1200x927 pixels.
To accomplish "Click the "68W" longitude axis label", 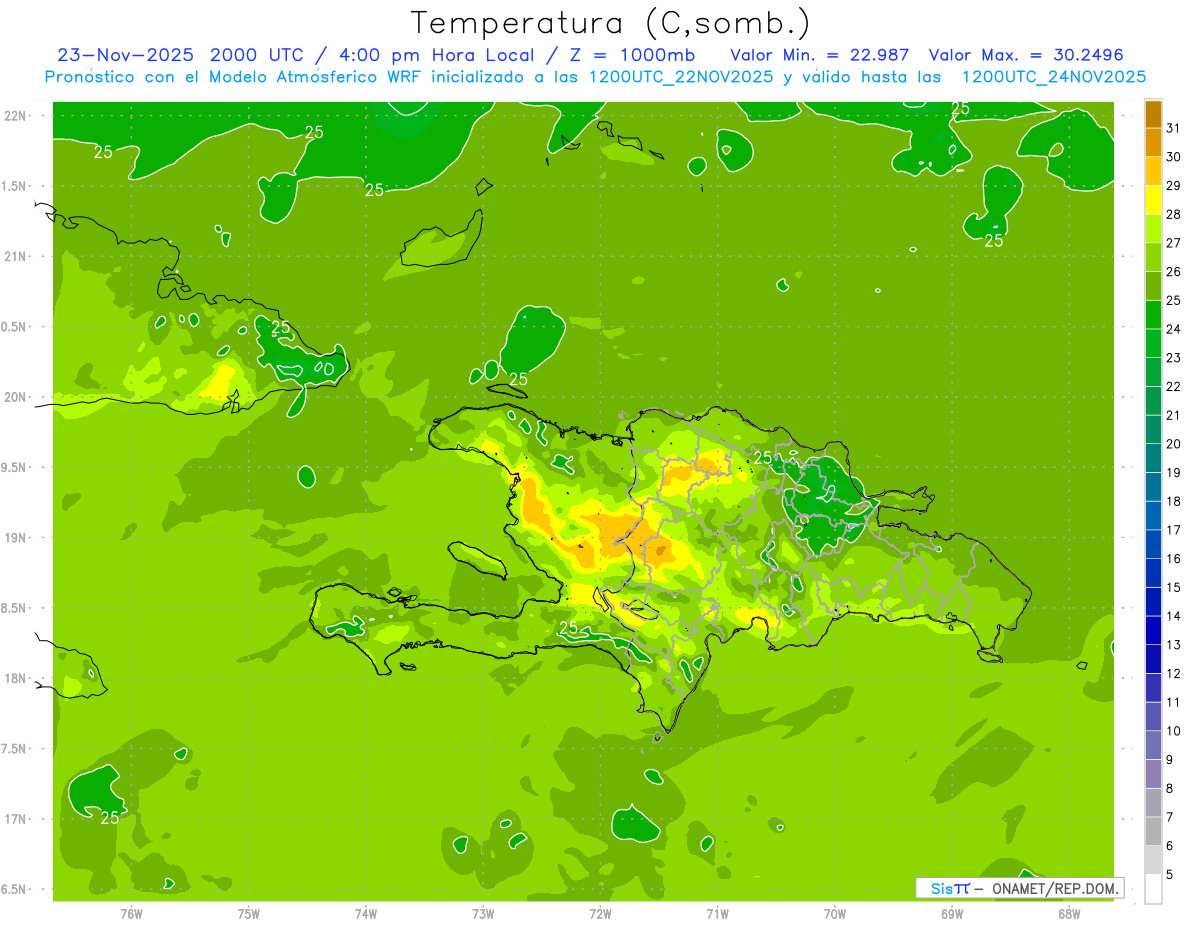I will coord(1069,914).
